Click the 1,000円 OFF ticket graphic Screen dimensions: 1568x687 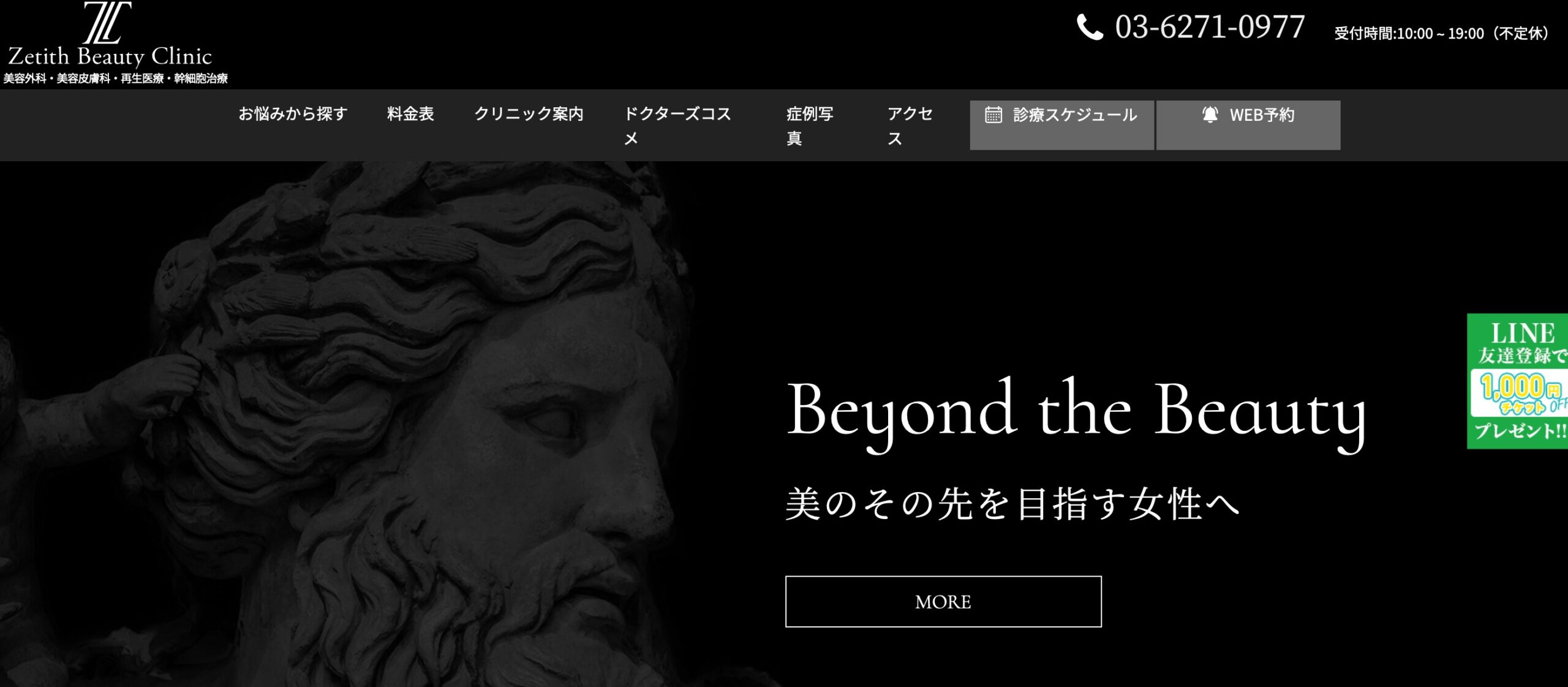pos(1520,395)
